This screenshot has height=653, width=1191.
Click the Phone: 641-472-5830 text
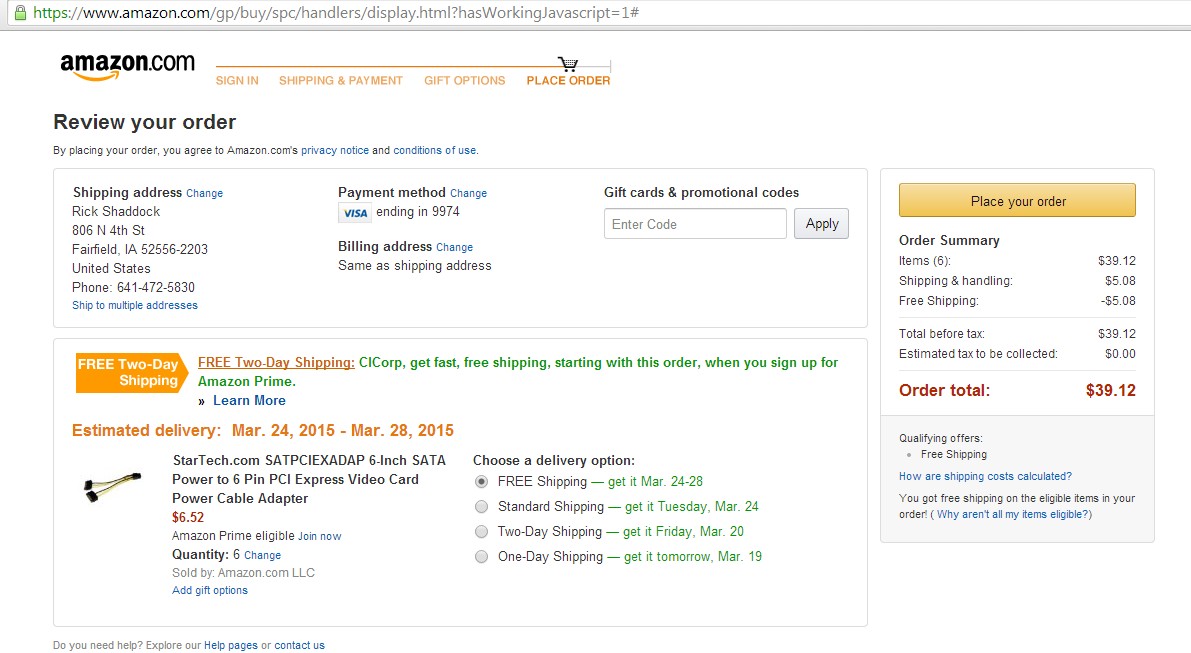pyautogui.click(x=133, y=287)
